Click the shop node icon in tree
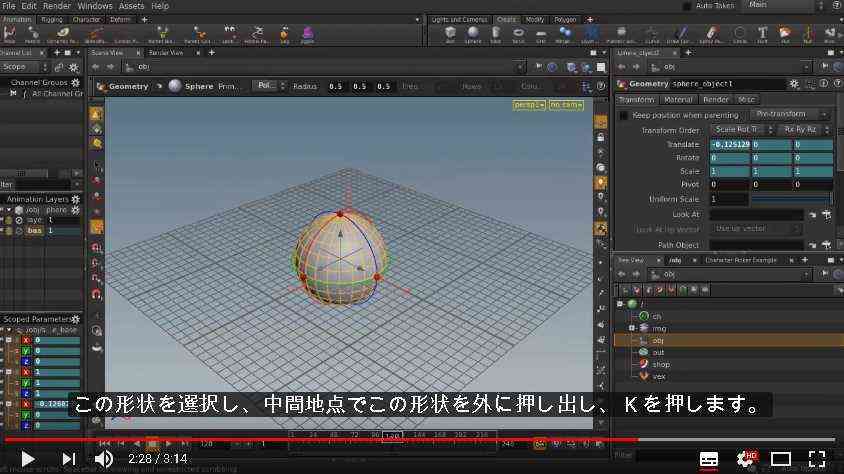This screenshot has width=844, height=474. coord(643,364)
